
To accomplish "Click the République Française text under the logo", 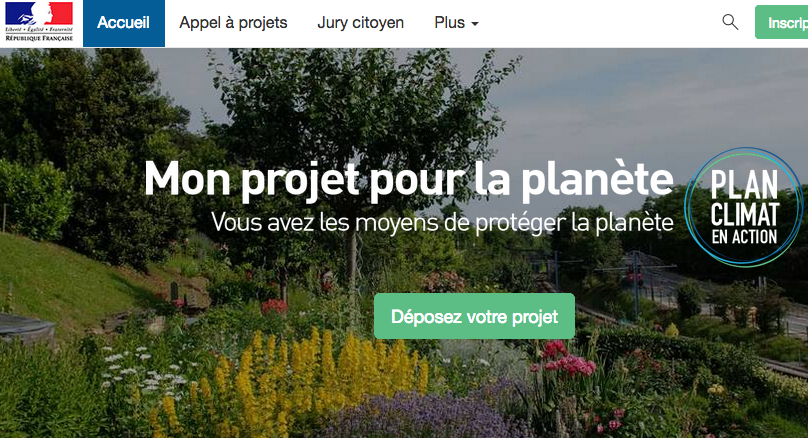I will (x=39, y=38).
